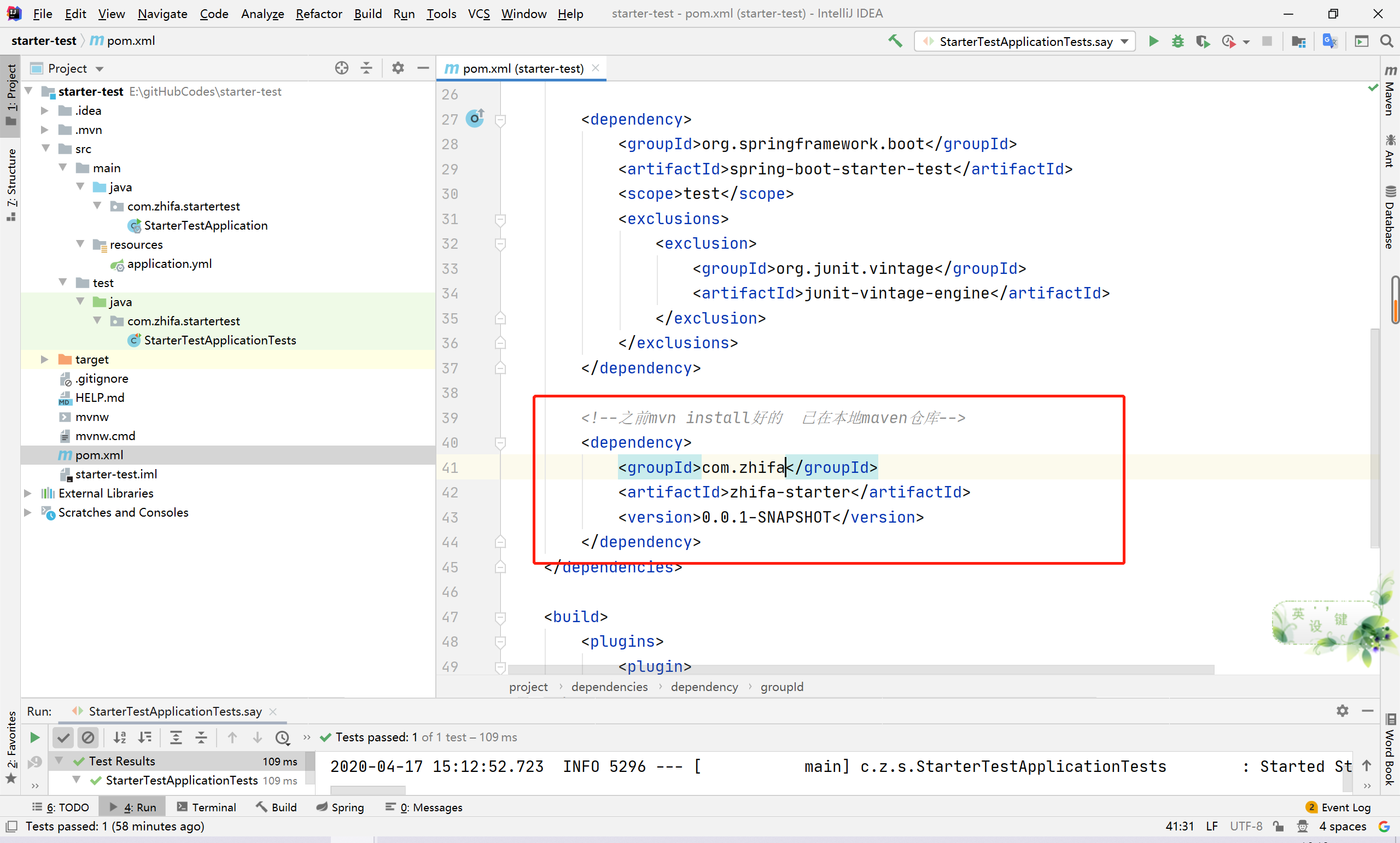1400x843 pixels.
Task: Run StarterTestApplicationTests.say with green play icon
Action: pos(1153,41)
